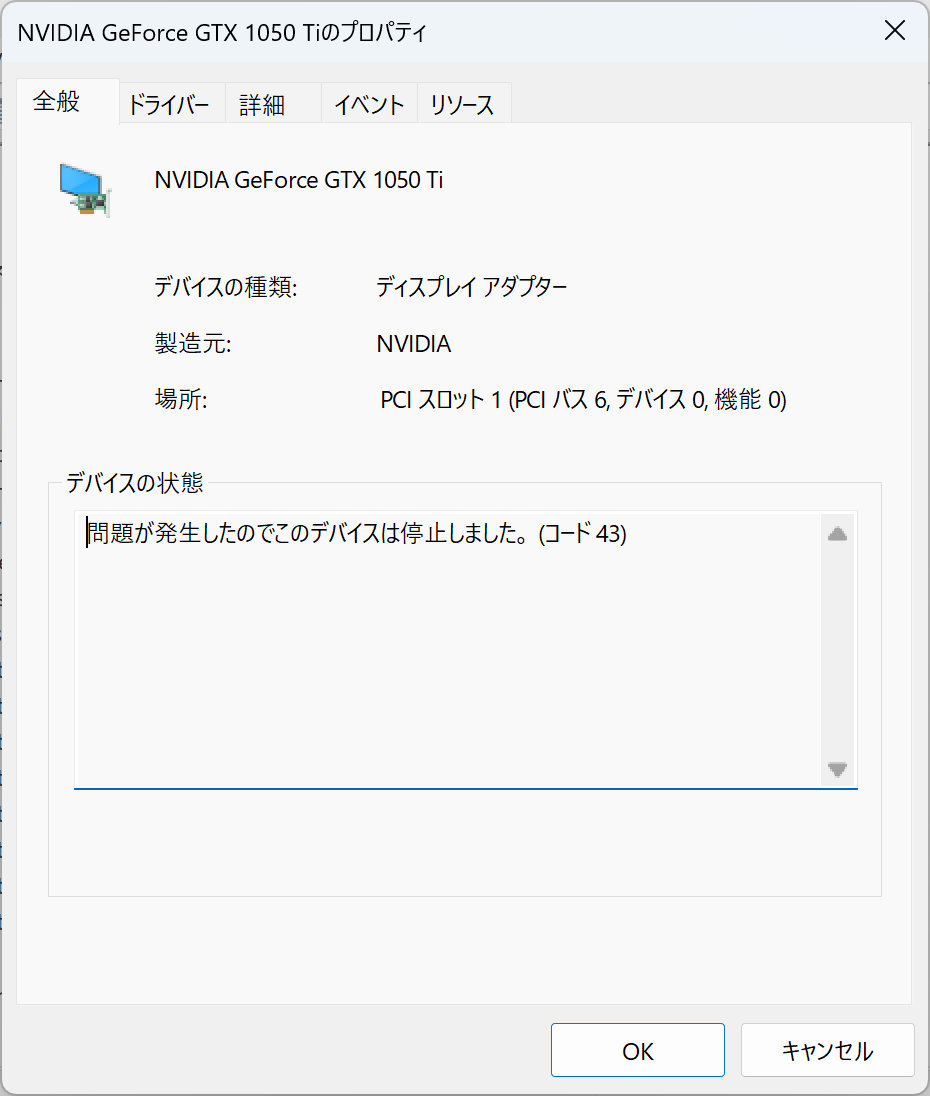Click the device status scrollbar track
The width and height of the screenshot is (930, 1096).
point(837,650)
